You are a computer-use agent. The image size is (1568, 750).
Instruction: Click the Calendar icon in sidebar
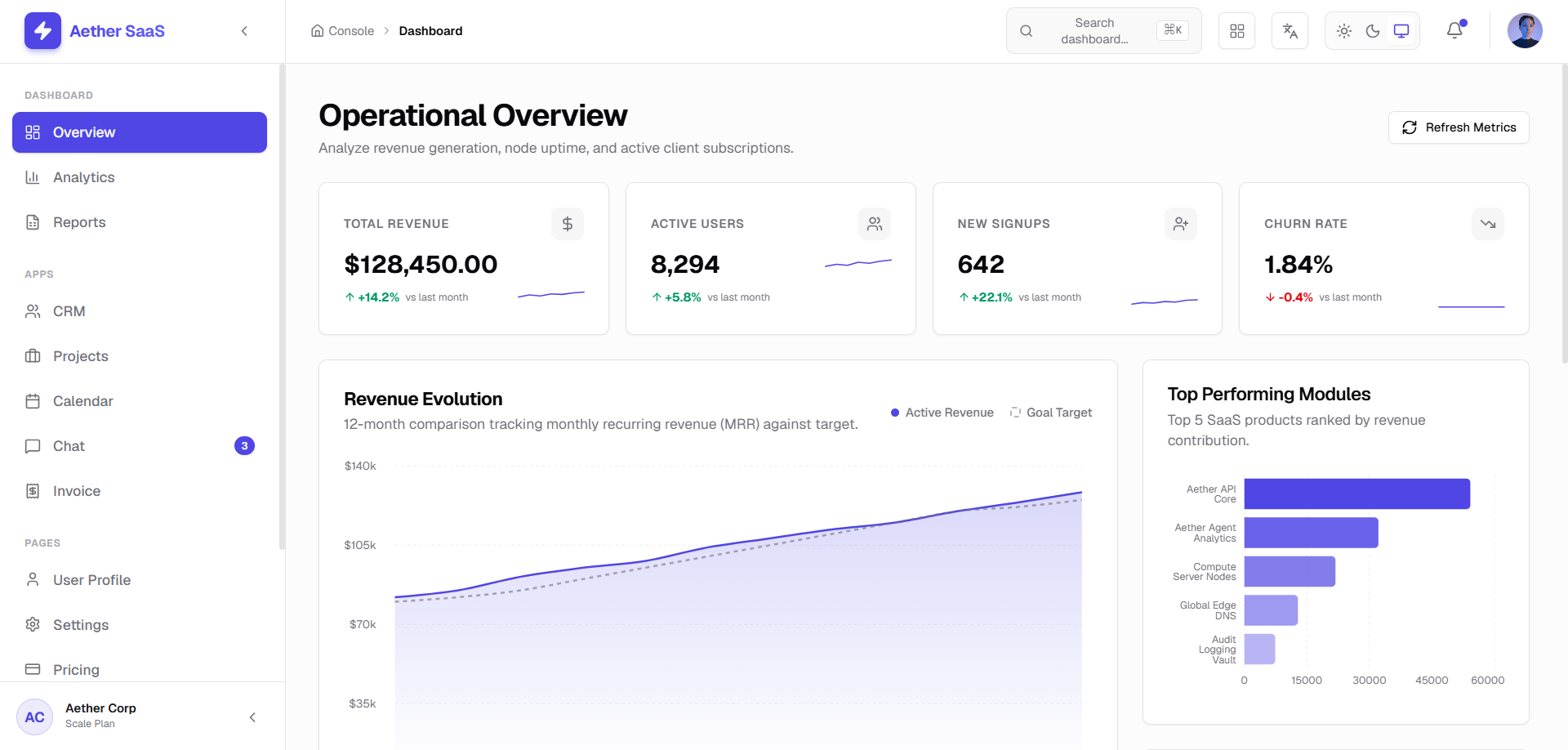[33, 401]
